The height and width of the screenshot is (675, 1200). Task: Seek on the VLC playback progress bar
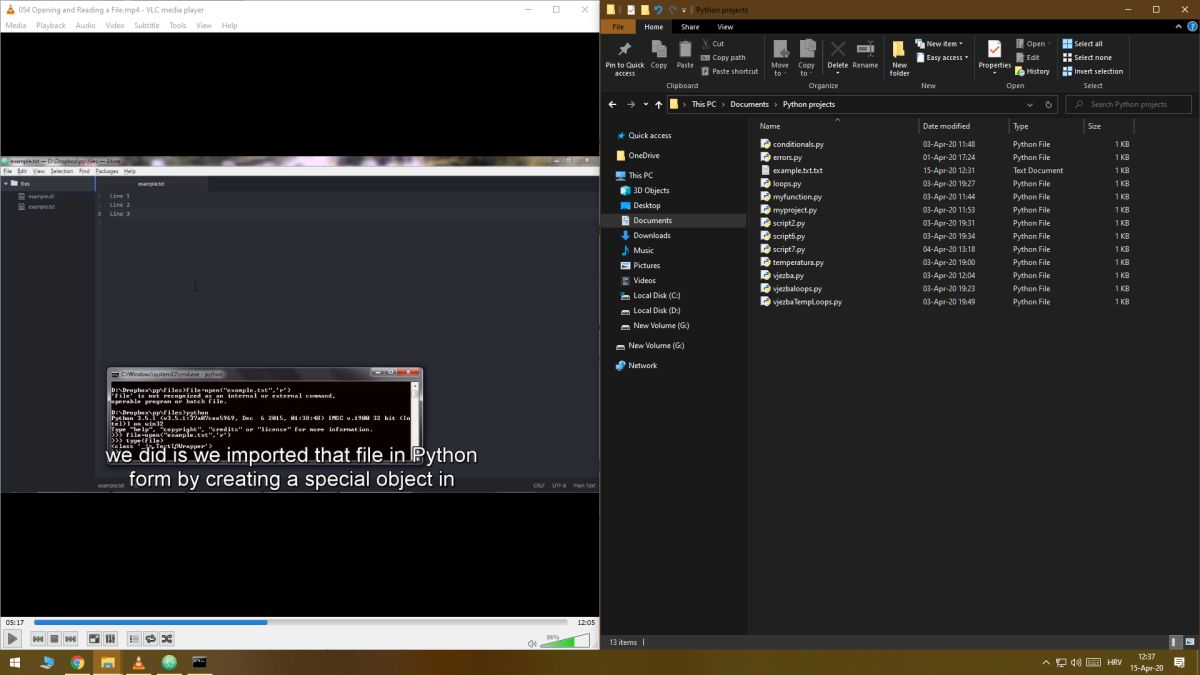[301, 622]
